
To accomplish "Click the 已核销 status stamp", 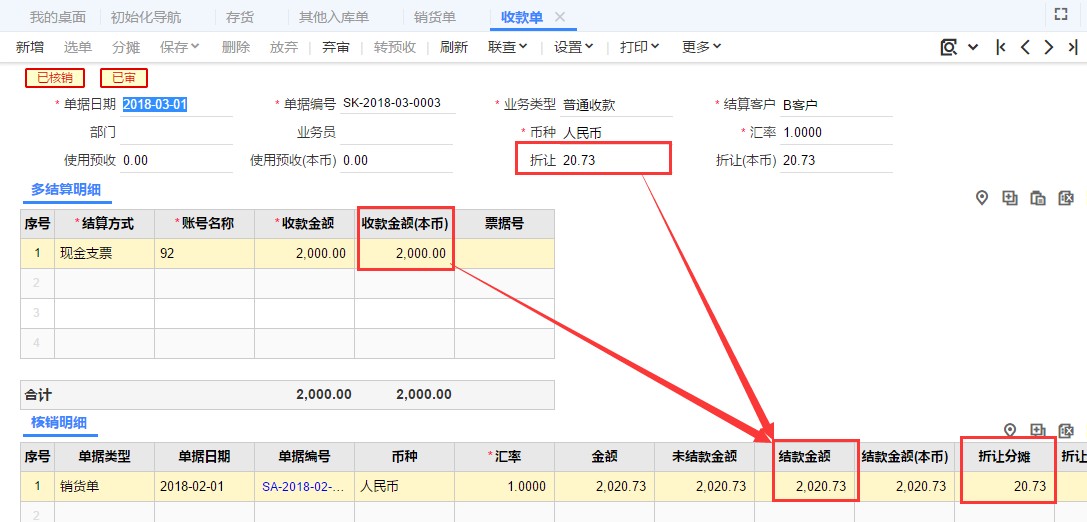I will tap(55, 78).
